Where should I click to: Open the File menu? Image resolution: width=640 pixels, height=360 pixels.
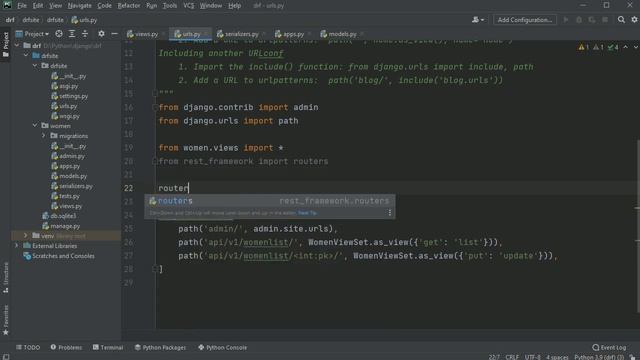tap(22, 6)
